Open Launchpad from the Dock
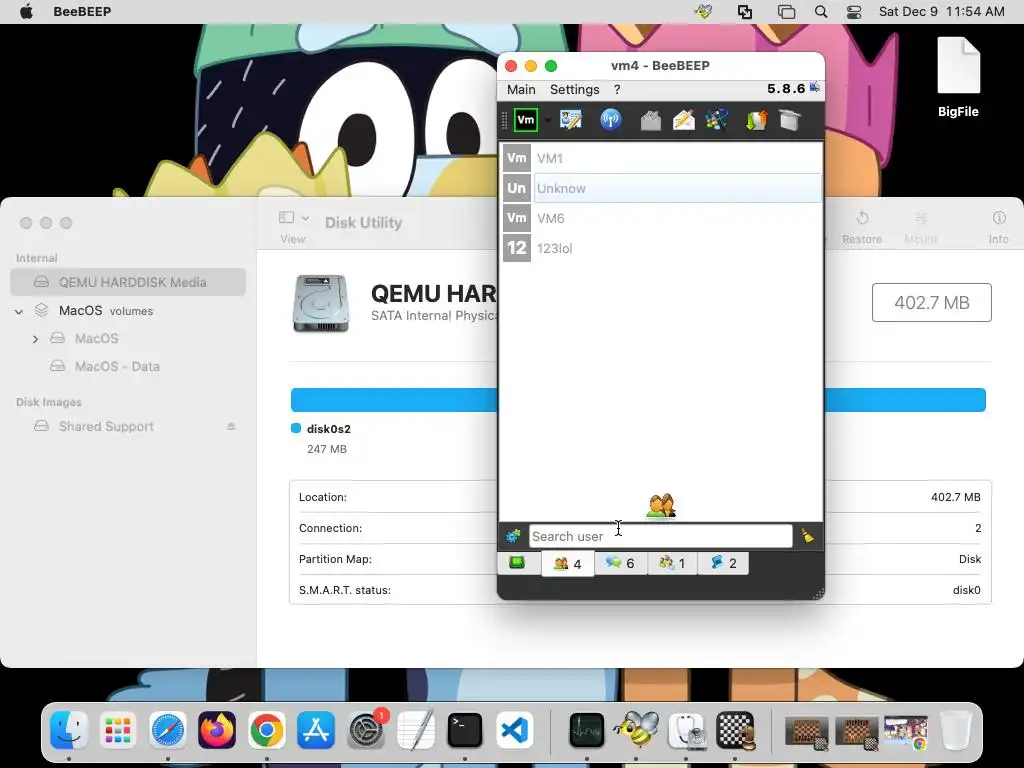The height and width of the screenshot is (768, 1024). tap(118, 729)
